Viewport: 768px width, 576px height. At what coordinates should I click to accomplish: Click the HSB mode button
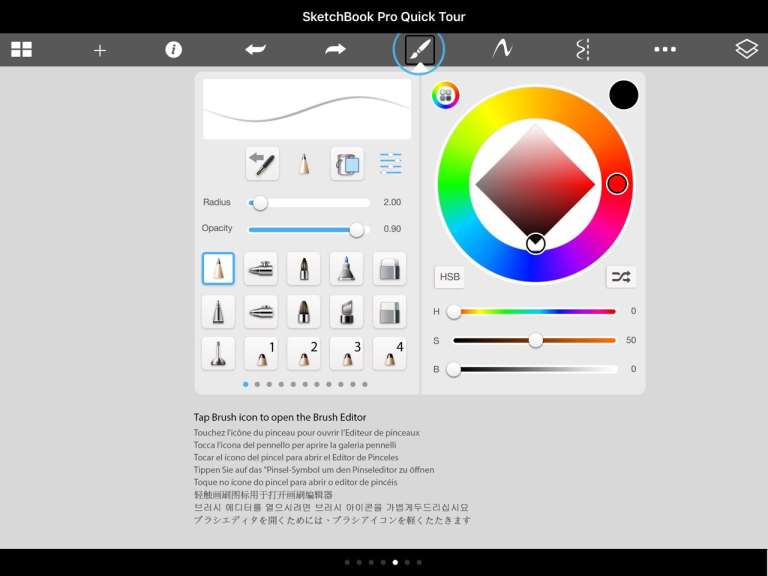[x=450, y=277]
